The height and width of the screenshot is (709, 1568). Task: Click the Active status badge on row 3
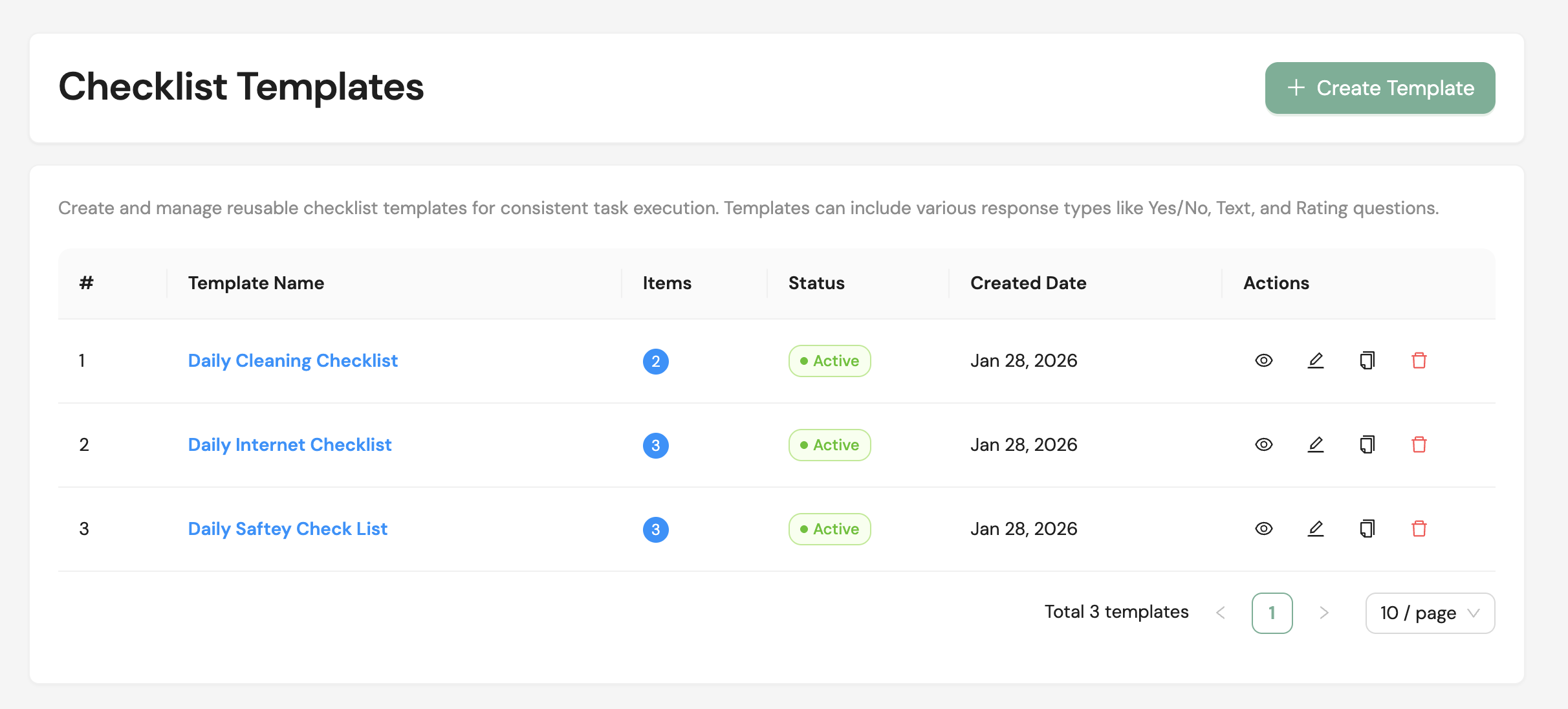[x=829, y=529]
